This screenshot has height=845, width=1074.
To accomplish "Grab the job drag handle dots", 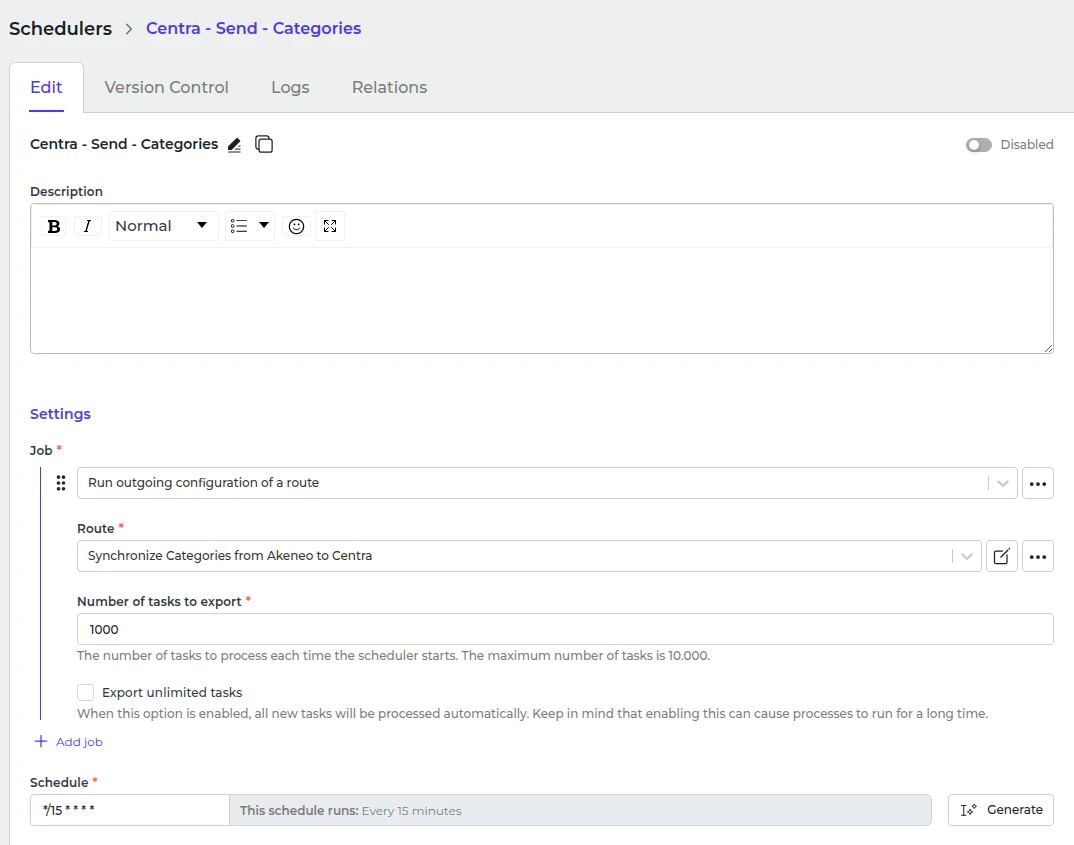I will 61,483.
